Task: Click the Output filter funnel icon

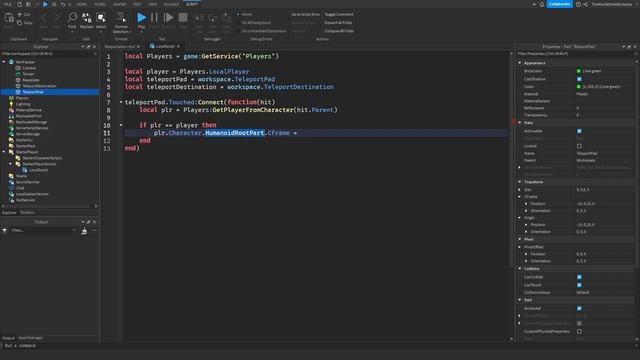Action: [4, 231]
